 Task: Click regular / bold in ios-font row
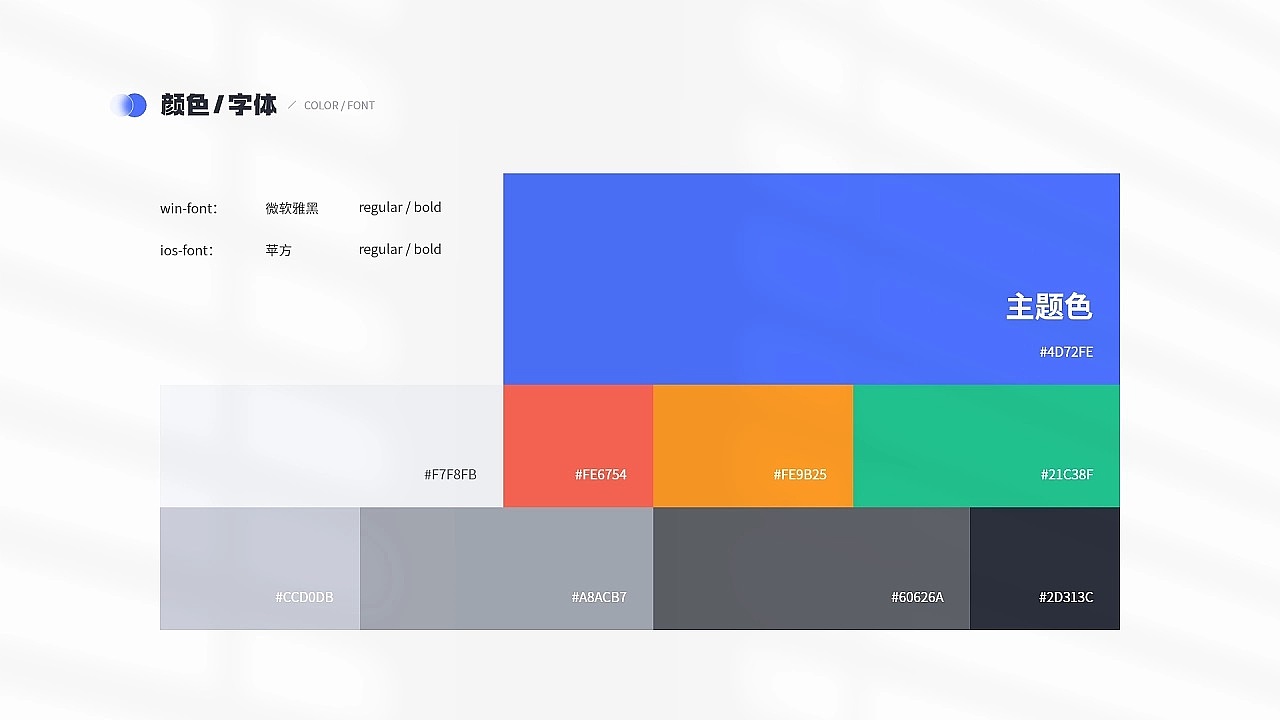coord(400,250)
